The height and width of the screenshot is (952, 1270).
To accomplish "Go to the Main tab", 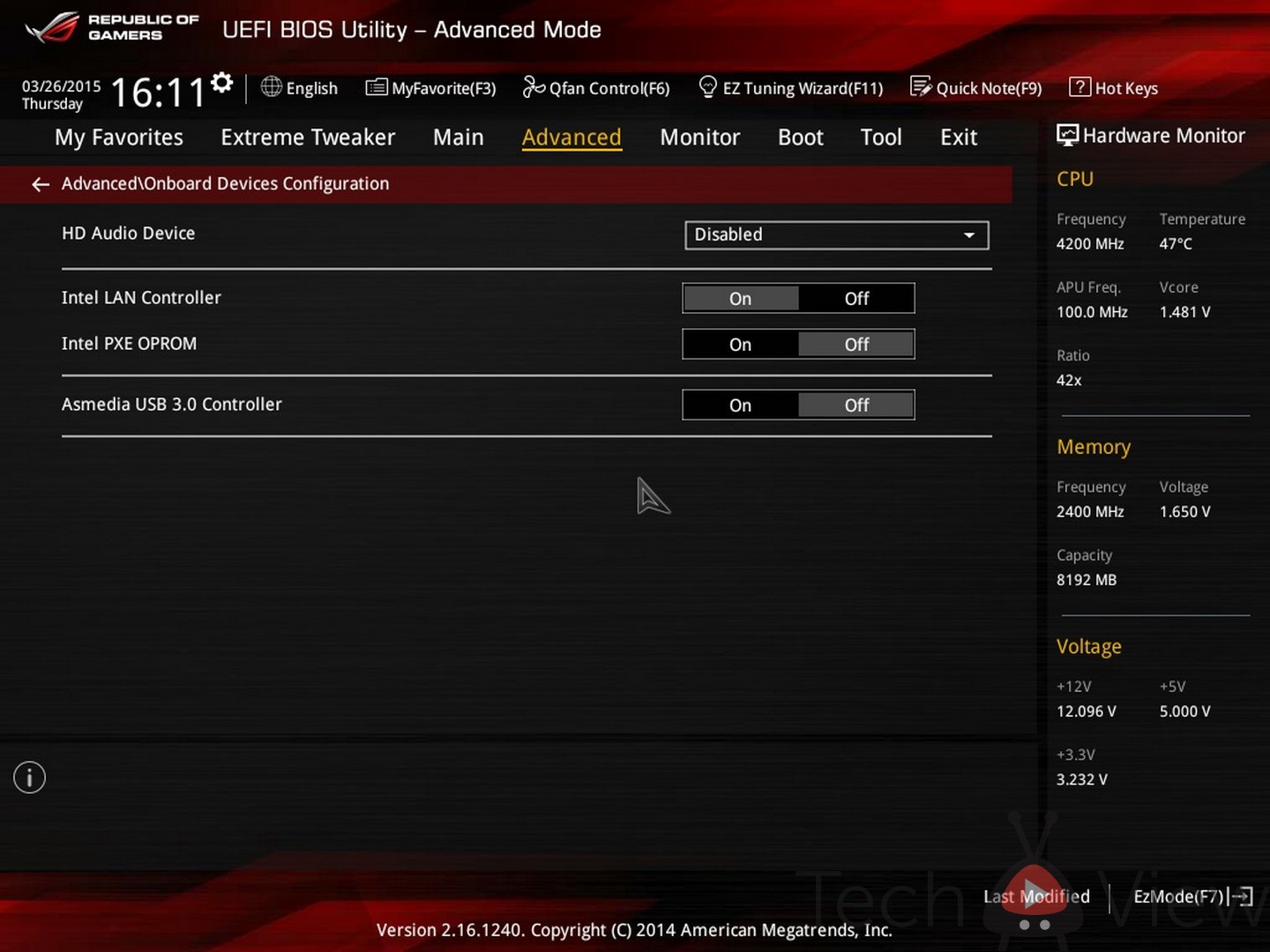I will [459, 138].
